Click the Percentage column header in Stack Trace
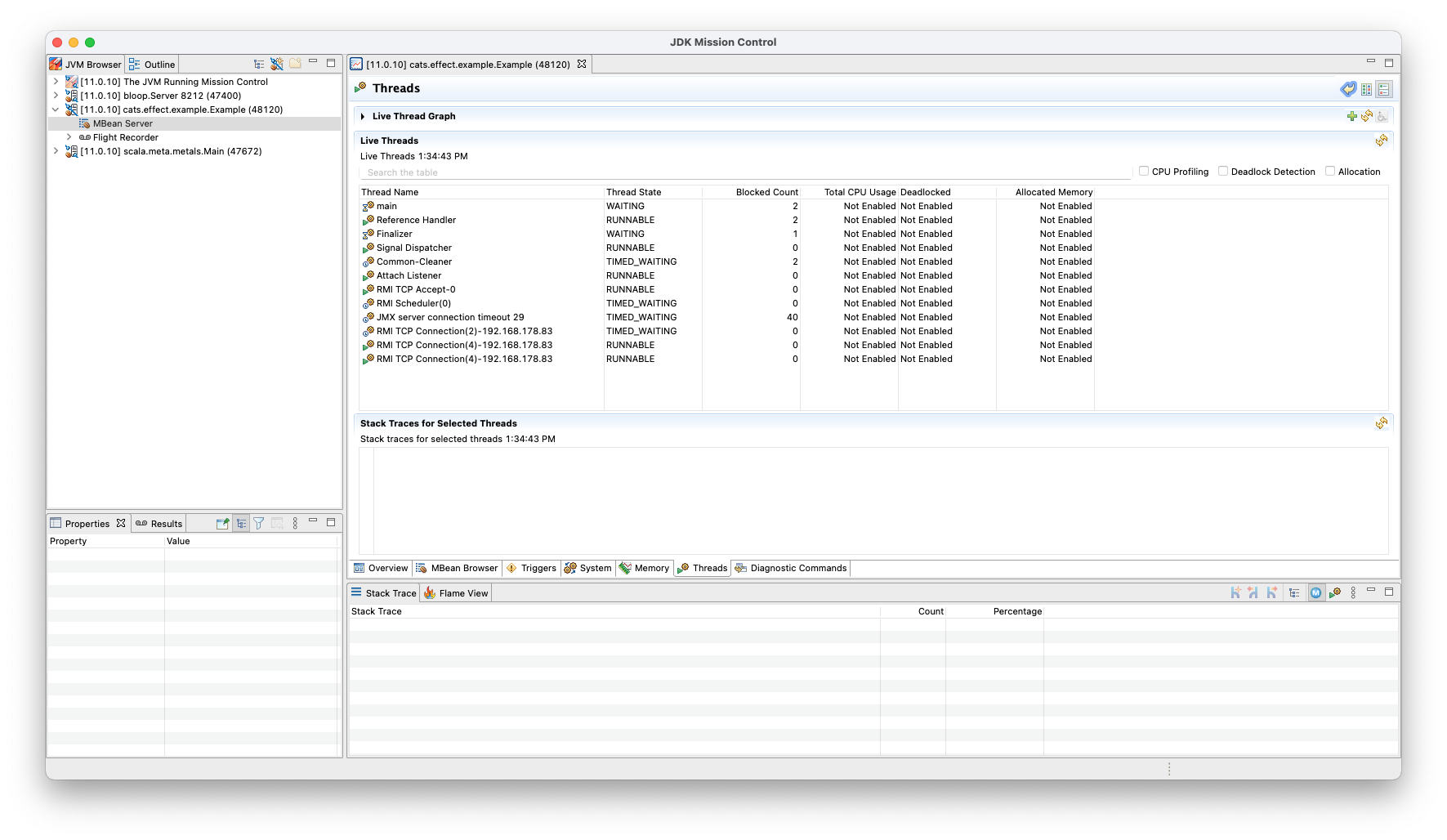This screenshot has height=840, width=1447. (x=994, y=611)
